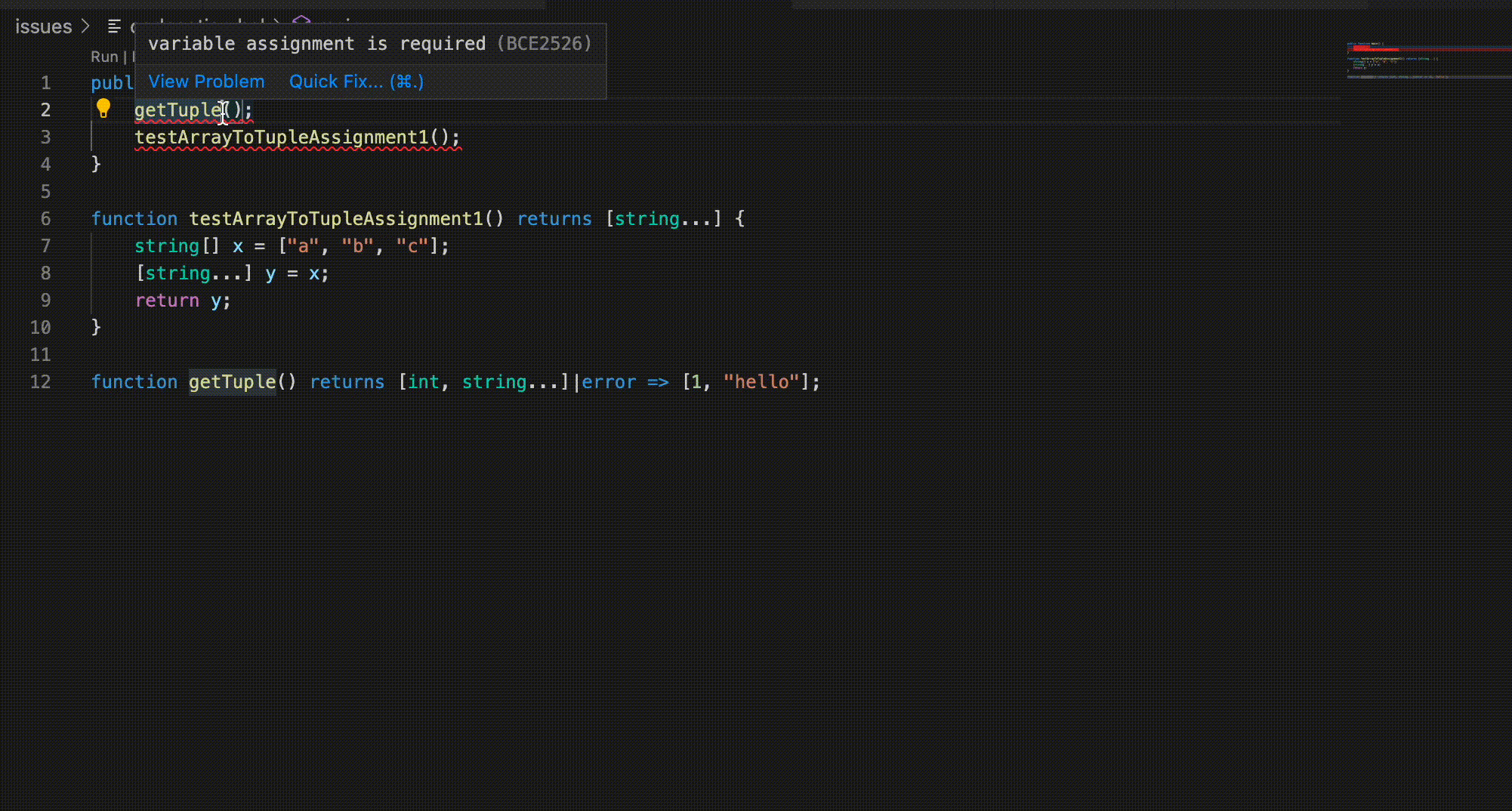Click the chevron after issues in the breadcrumb

pos(85,26)
